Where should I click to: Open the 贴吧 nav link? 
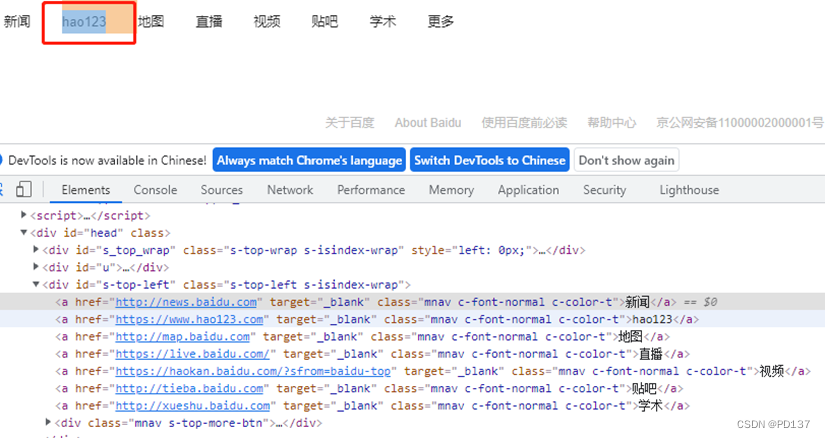325,22
